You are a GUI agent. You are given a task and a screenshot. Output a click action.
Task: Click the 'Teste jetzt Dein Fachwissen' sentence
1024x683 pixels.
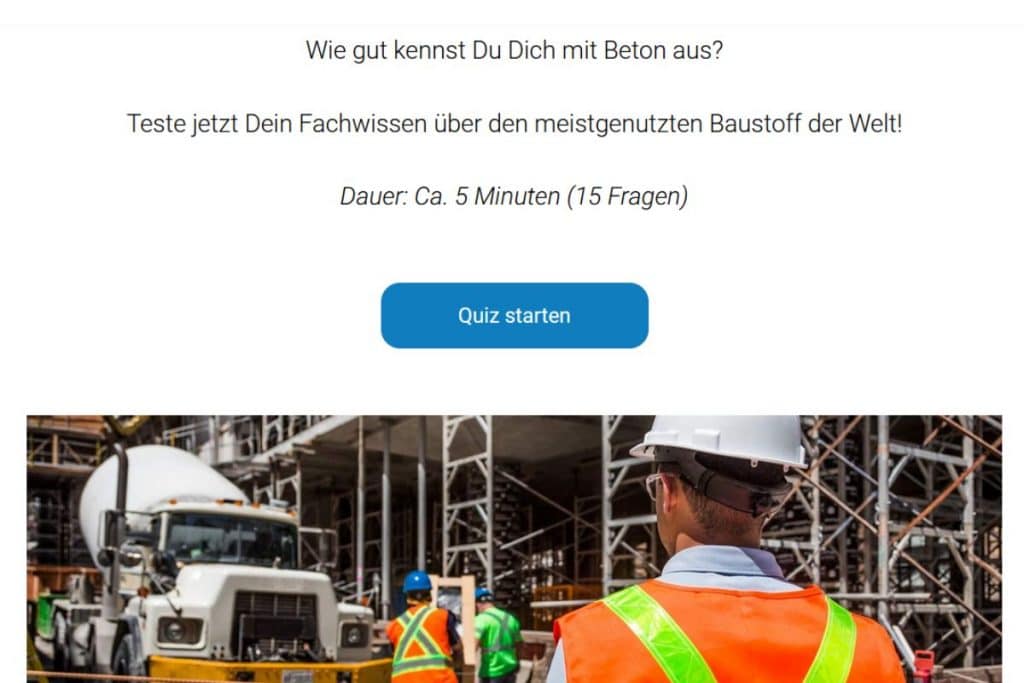click(x=514, y=123)
